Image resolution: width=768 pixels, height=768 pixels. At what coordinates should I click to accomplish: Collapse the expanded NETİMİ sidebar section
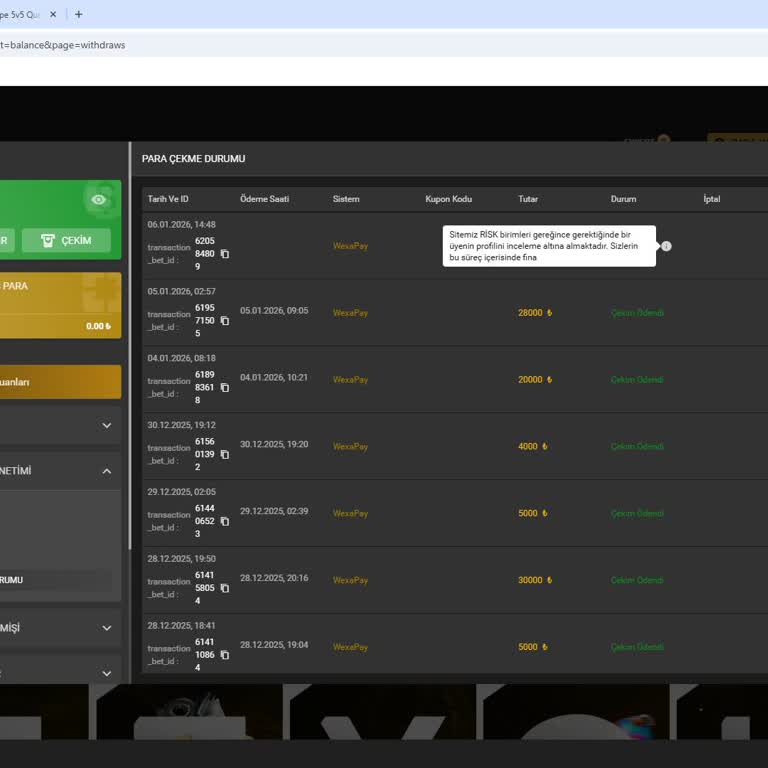click(x=107, y=471)
